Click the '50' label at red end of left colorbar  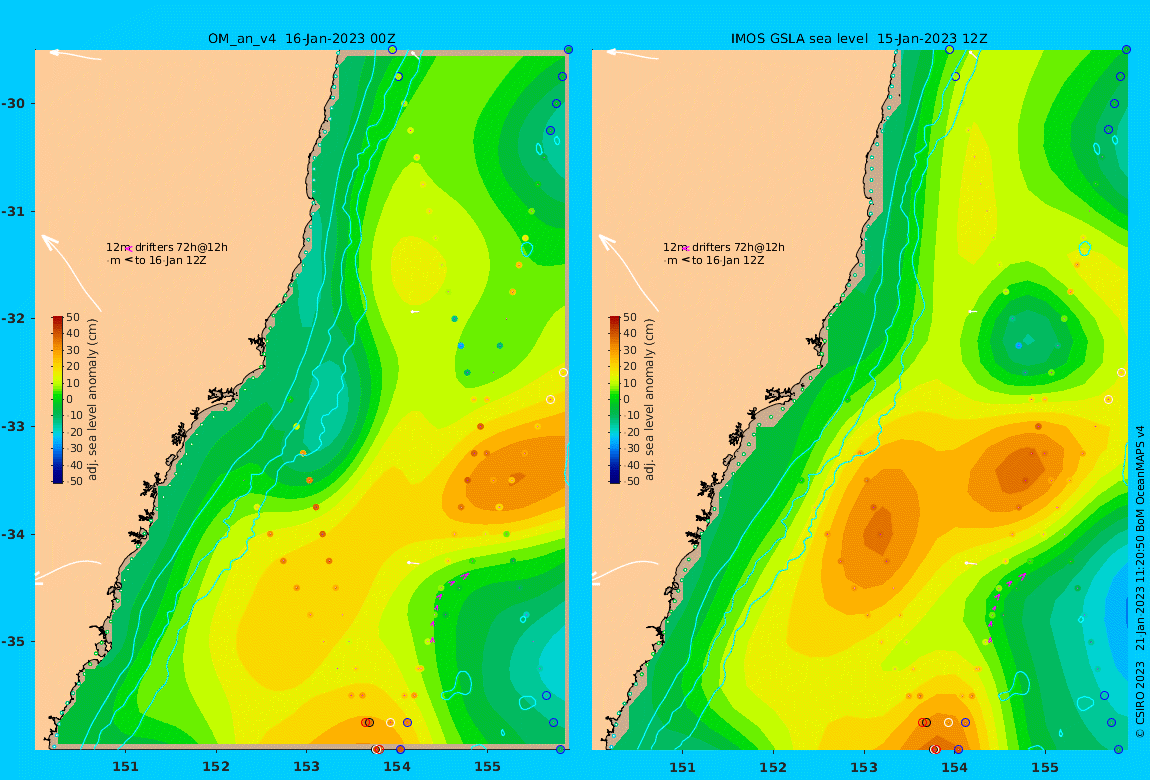[x=73, y=317]
